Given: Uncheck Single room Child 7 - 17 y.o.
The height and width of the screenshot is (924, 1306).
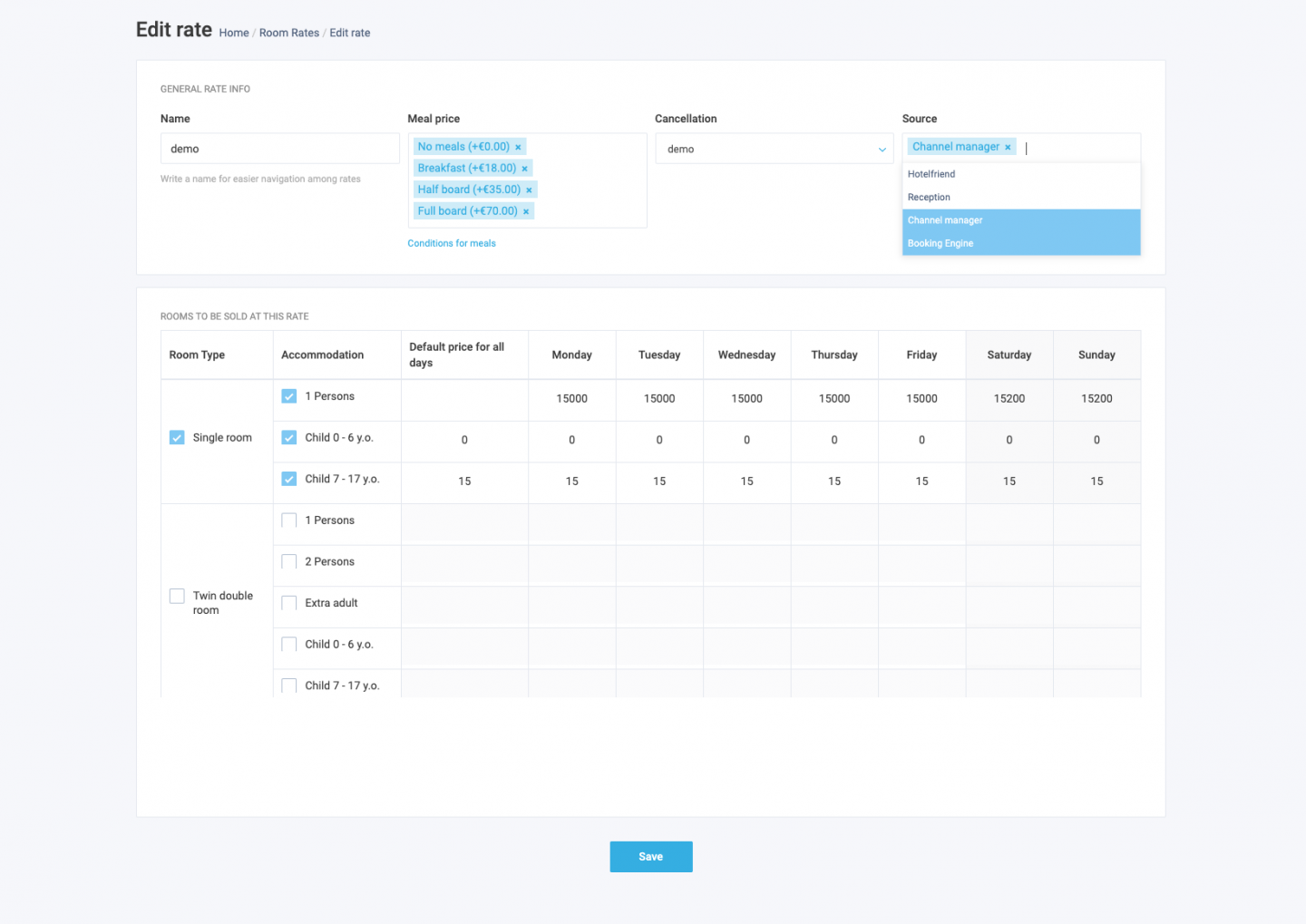Looking at the screenshot, I should pyautogui.click(x=289, y=479).
